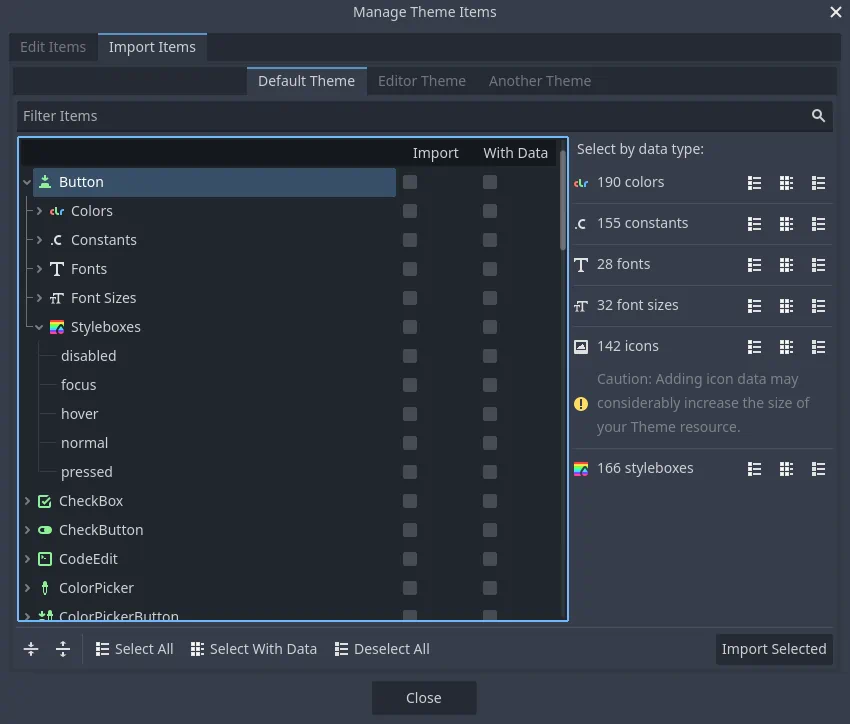850x724 pixels.
Task: Expand all types using bottom expand icon
Action: tap(63, 649)
